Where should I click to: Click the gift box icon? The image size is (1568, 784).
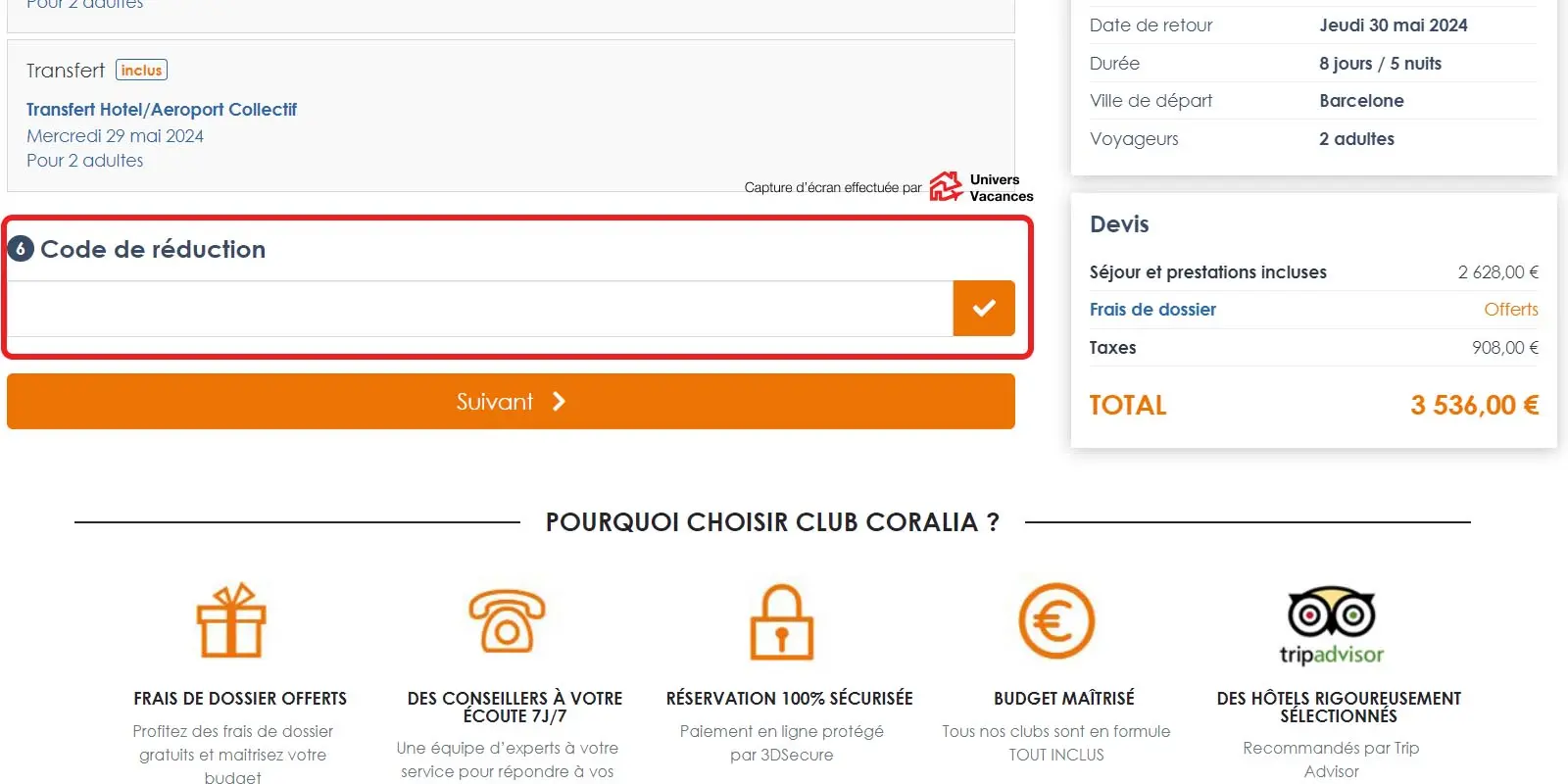(231, 621)
